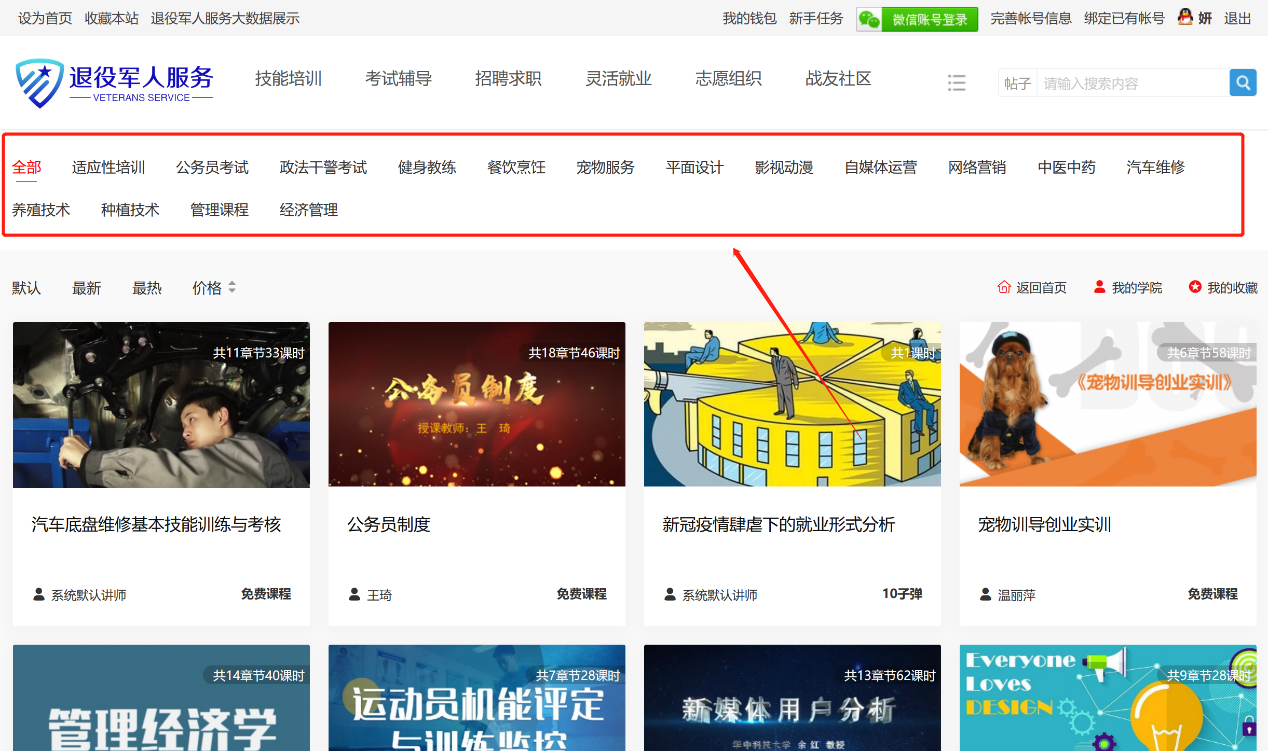Click the blue search magnifier button
1268x751 pixels.
point(1242,83)
